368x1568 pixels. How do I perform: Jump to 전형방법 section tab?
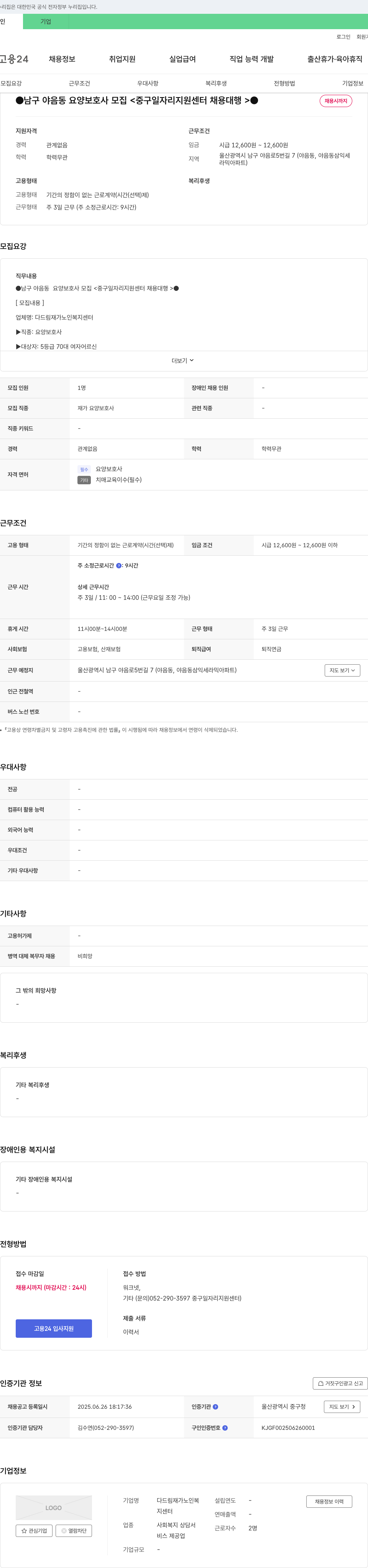click(x=284, y=83)
